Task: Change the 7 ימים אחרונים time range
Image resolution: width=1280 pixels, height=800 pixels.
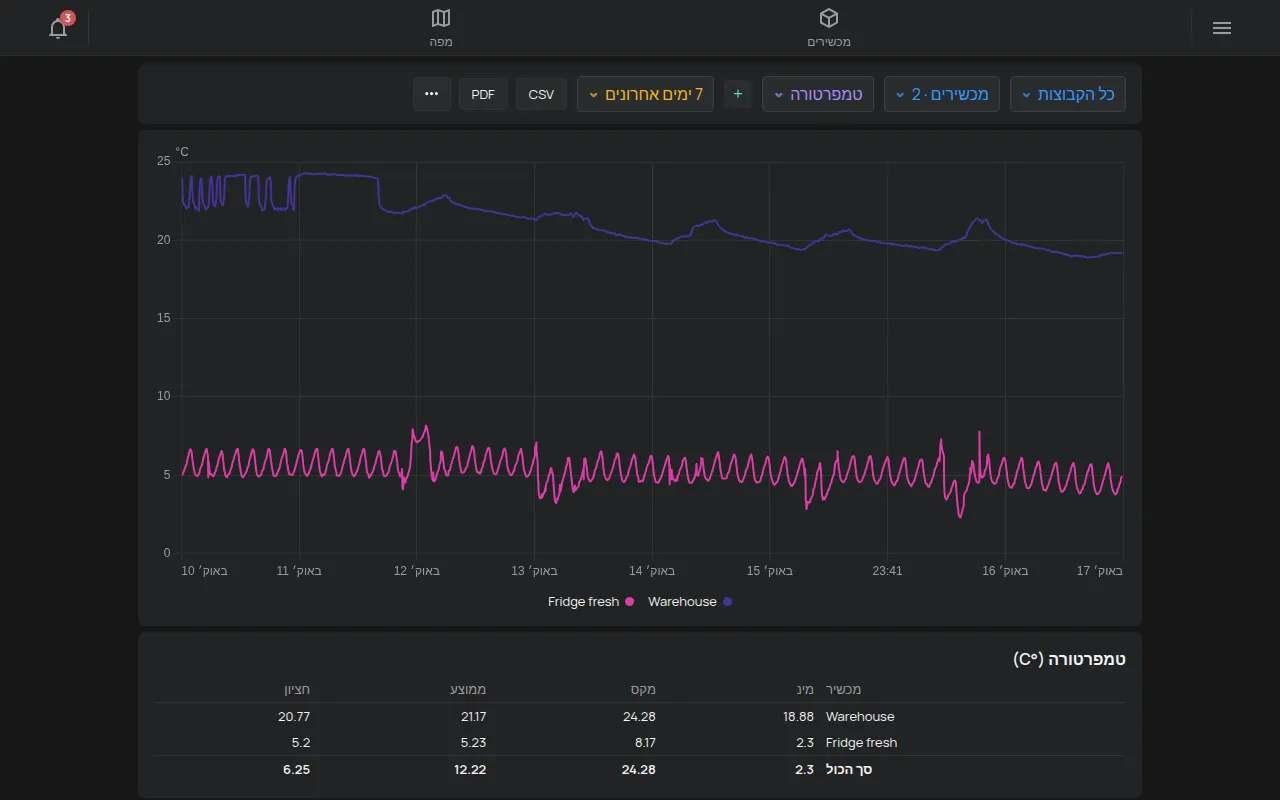Action: (x=645, y=94)
